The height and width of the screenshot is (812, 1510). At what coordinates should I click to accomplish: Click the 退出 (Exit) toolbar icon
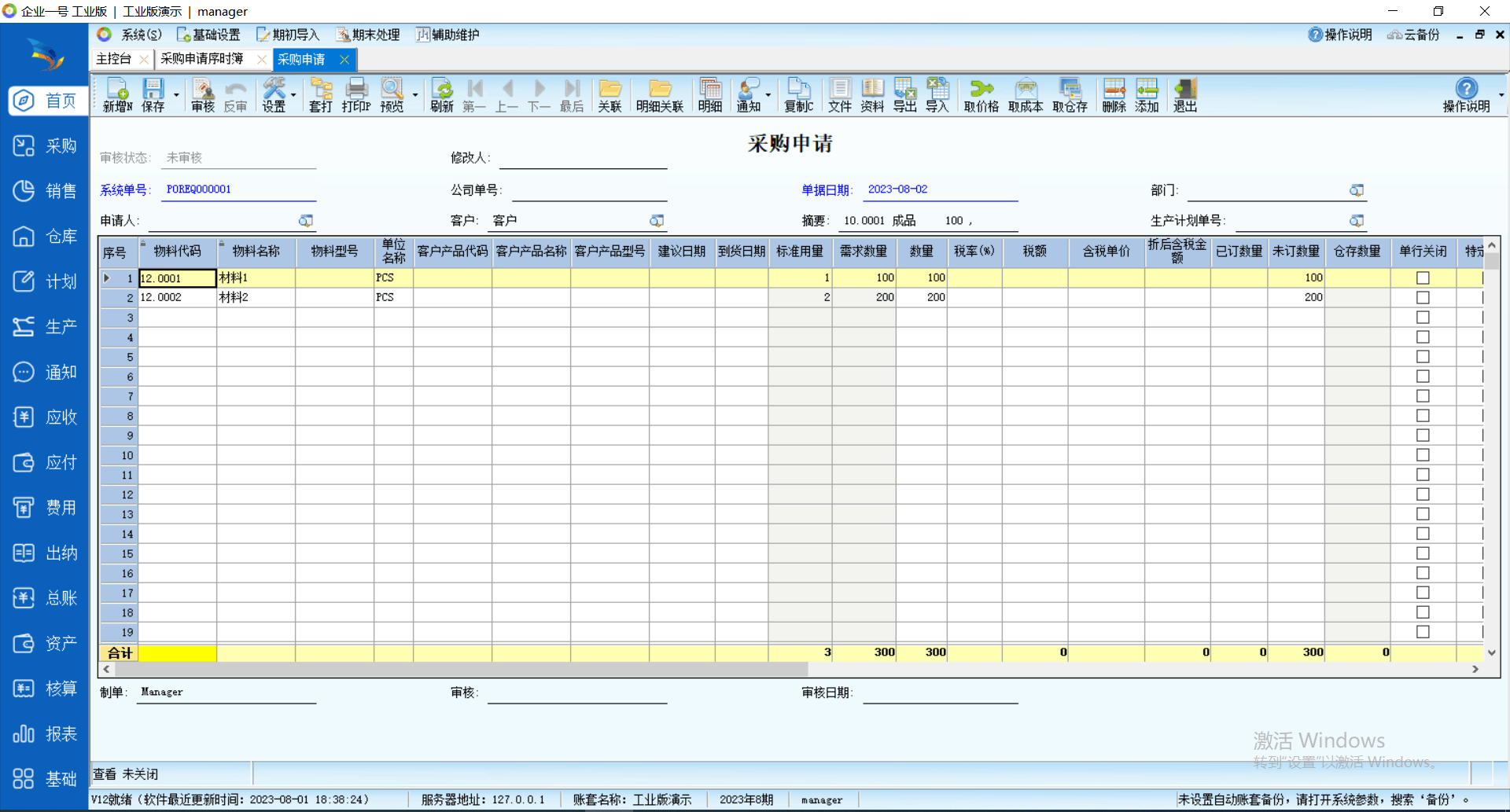pyautogui.click(x=1184, y=95)
